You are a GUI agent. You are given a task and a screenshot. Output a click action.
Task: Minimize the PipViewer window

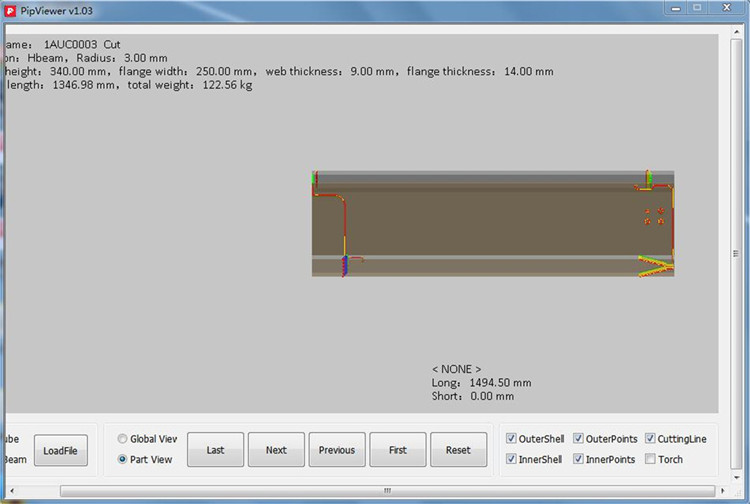(675, 8)
